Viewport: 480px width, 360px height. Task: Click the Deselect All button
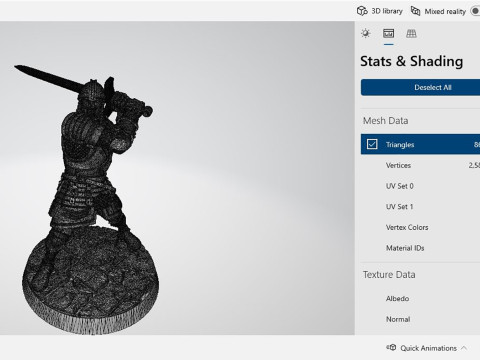(x=421, y=87)
